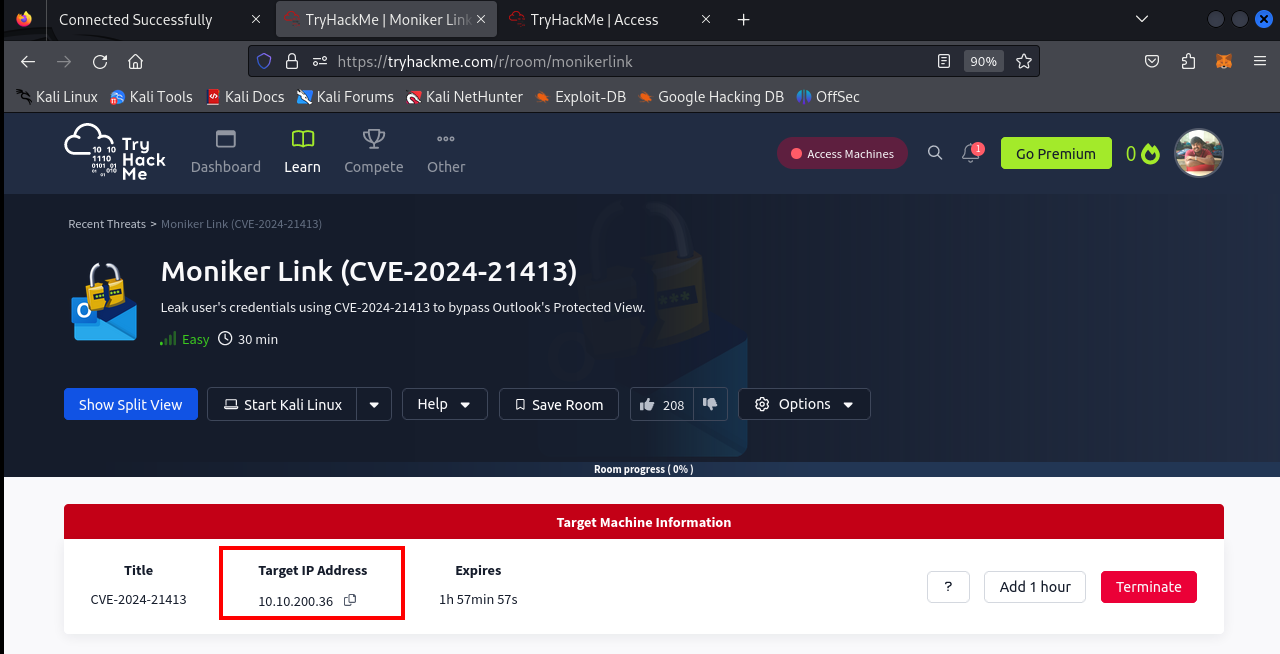Open the browser home page
The height and width of the screenshot is (654, 1280).
(136, 61)
